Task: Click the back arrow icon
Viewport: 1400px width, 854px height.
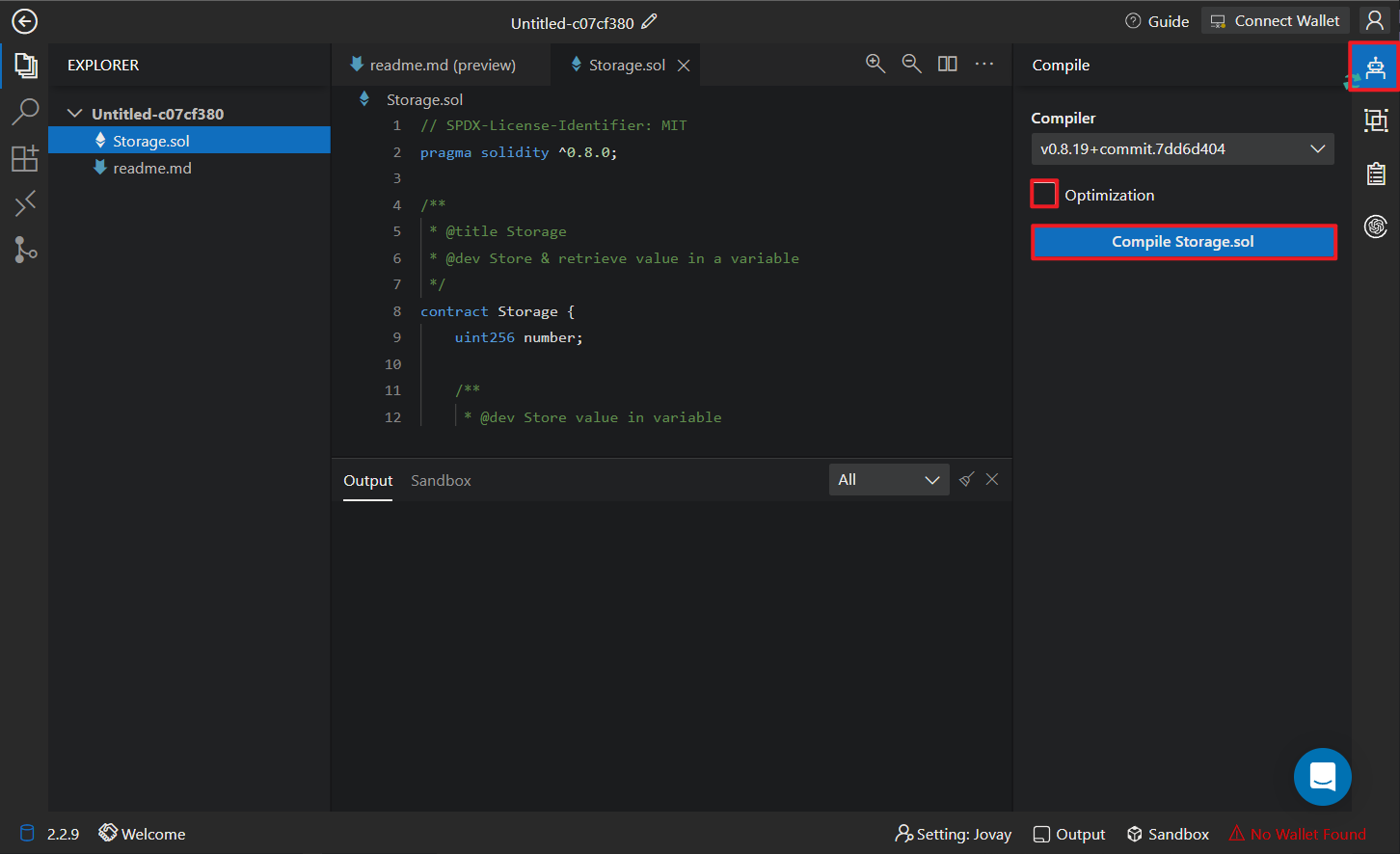Action: pyautogui.click(x=24, y=21)
